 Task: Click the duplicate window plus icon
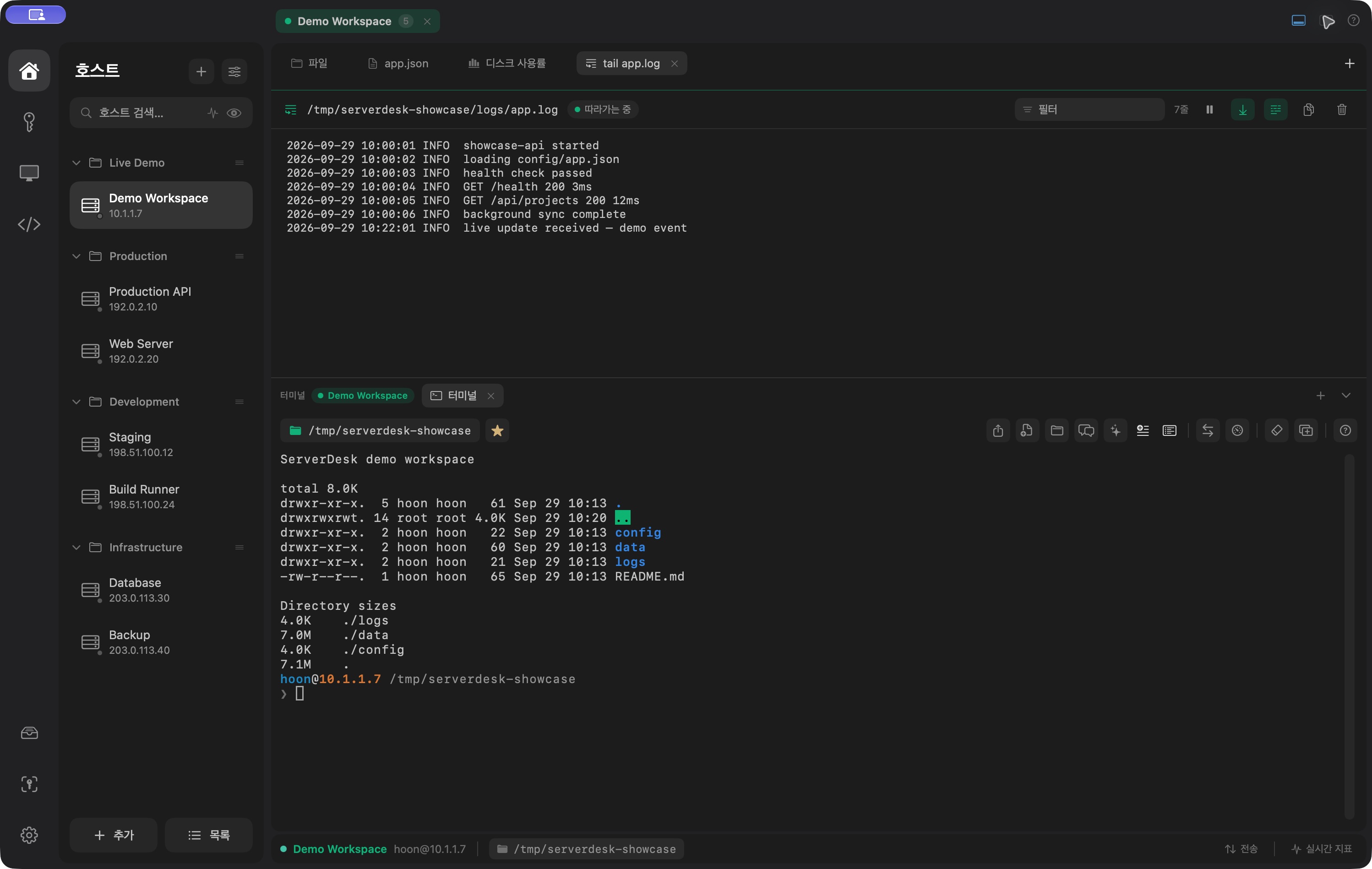coord(1306,431)
